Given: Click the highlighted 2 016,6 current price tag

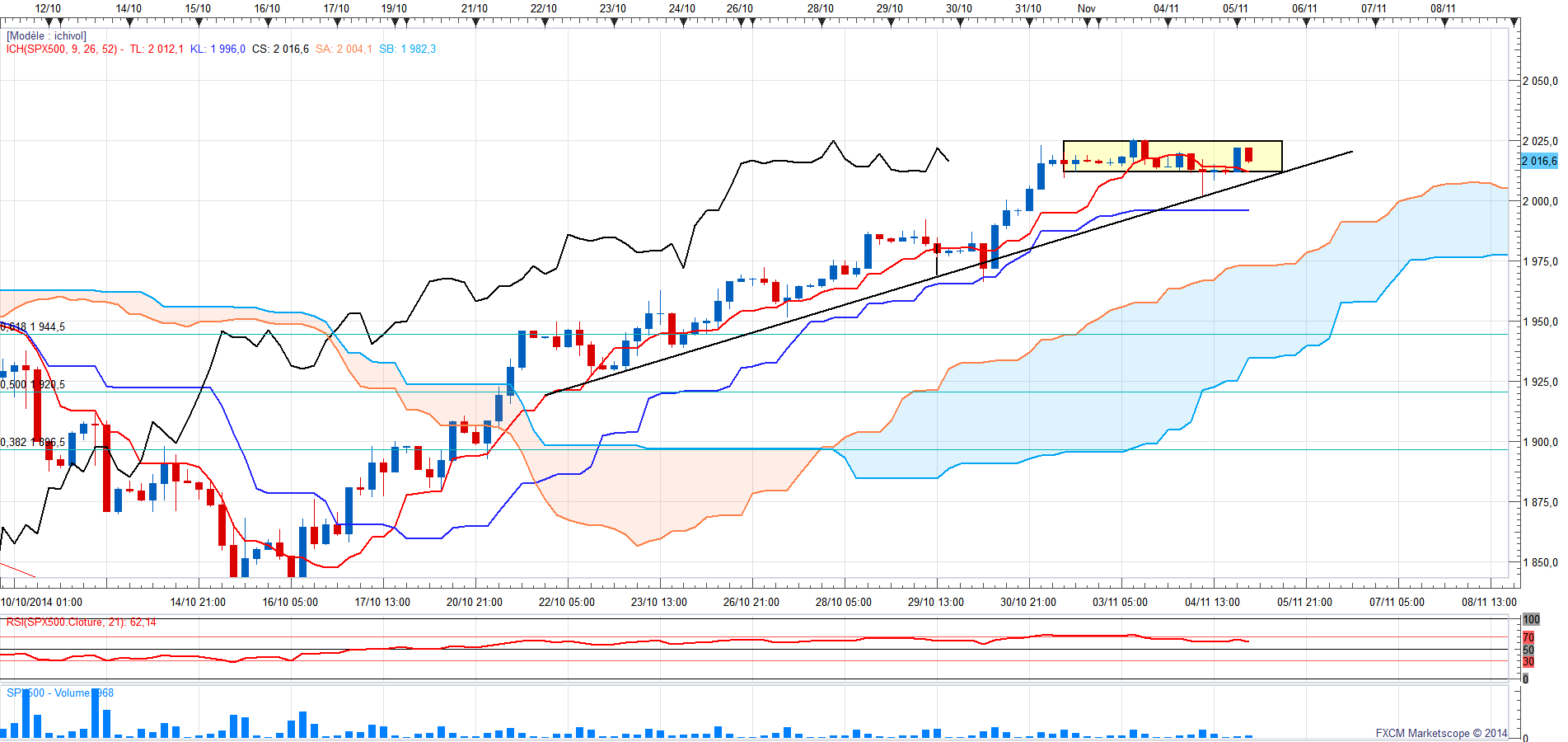Looking at the screenshot, I should click(1538, 162).
